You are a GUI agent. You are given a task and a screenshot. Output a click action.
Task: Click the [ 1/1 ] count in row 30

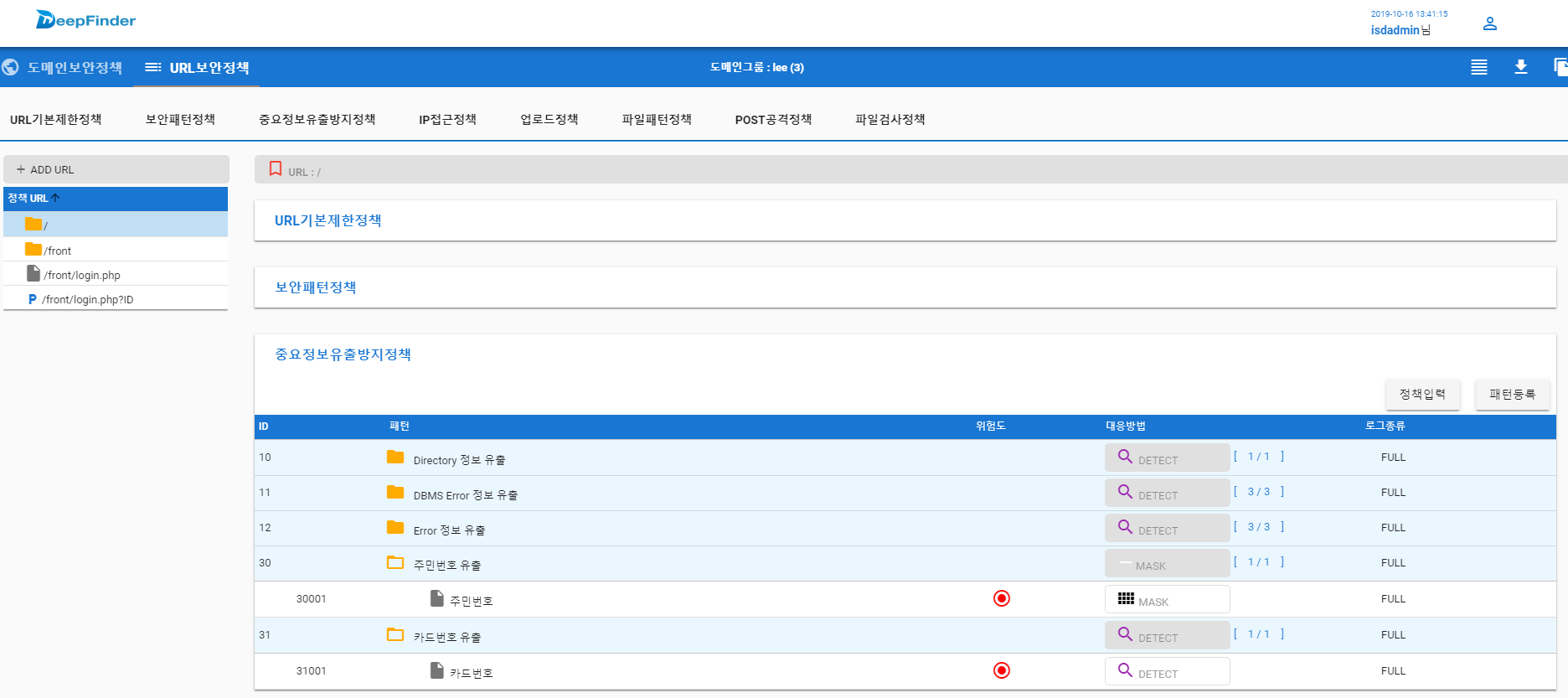click(x=1259, y=562)
